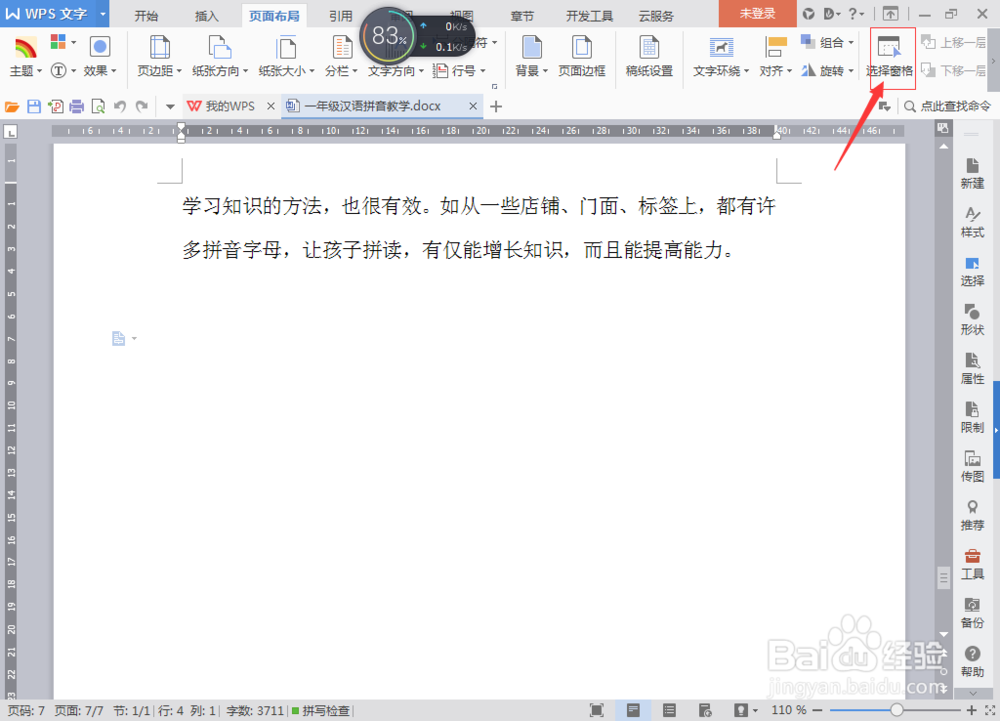
Task: Open 页边距 margins settings
Action: point(159,55)
